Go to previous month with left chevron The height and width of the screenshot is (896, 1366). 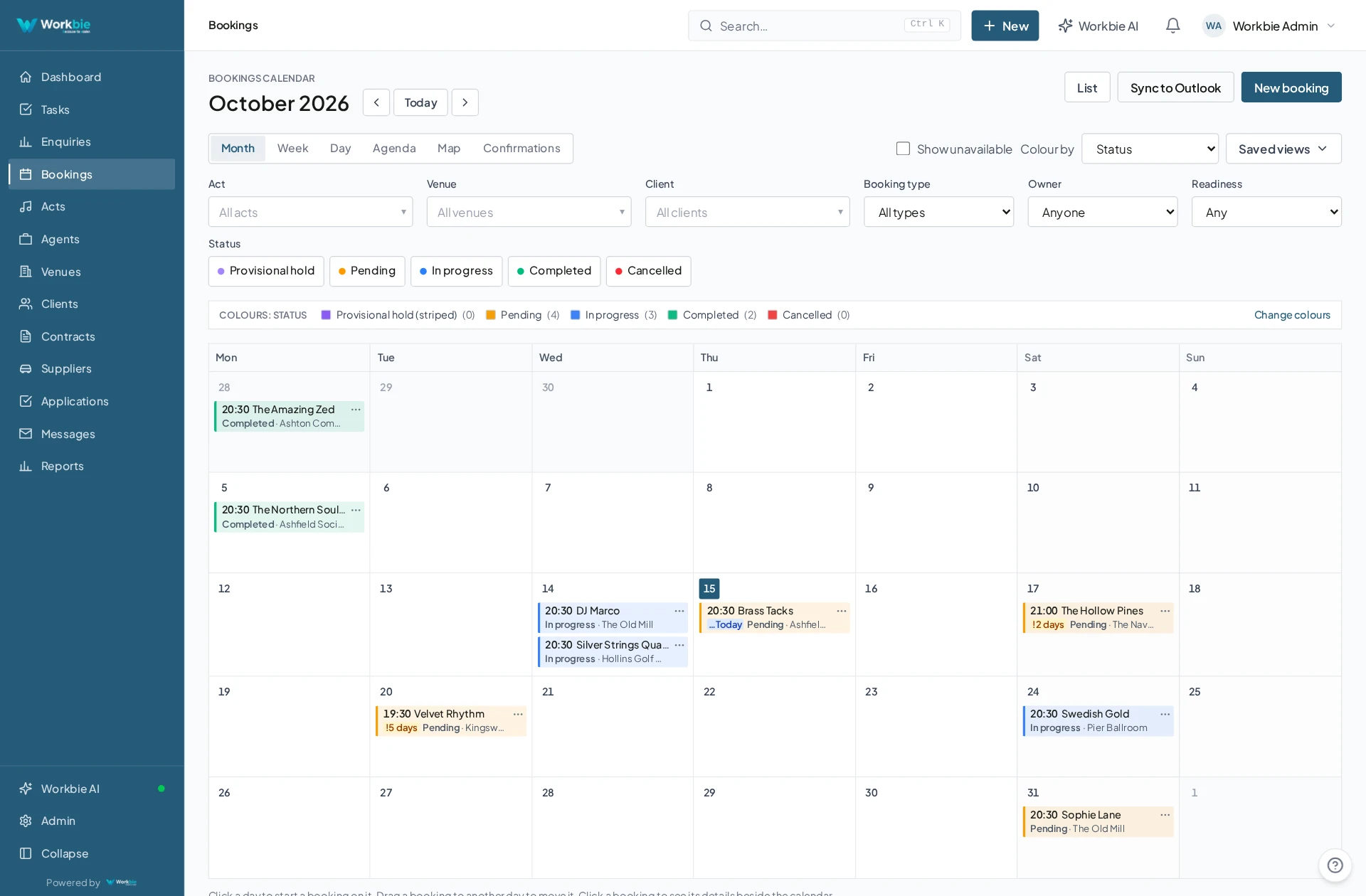point(376,102)
